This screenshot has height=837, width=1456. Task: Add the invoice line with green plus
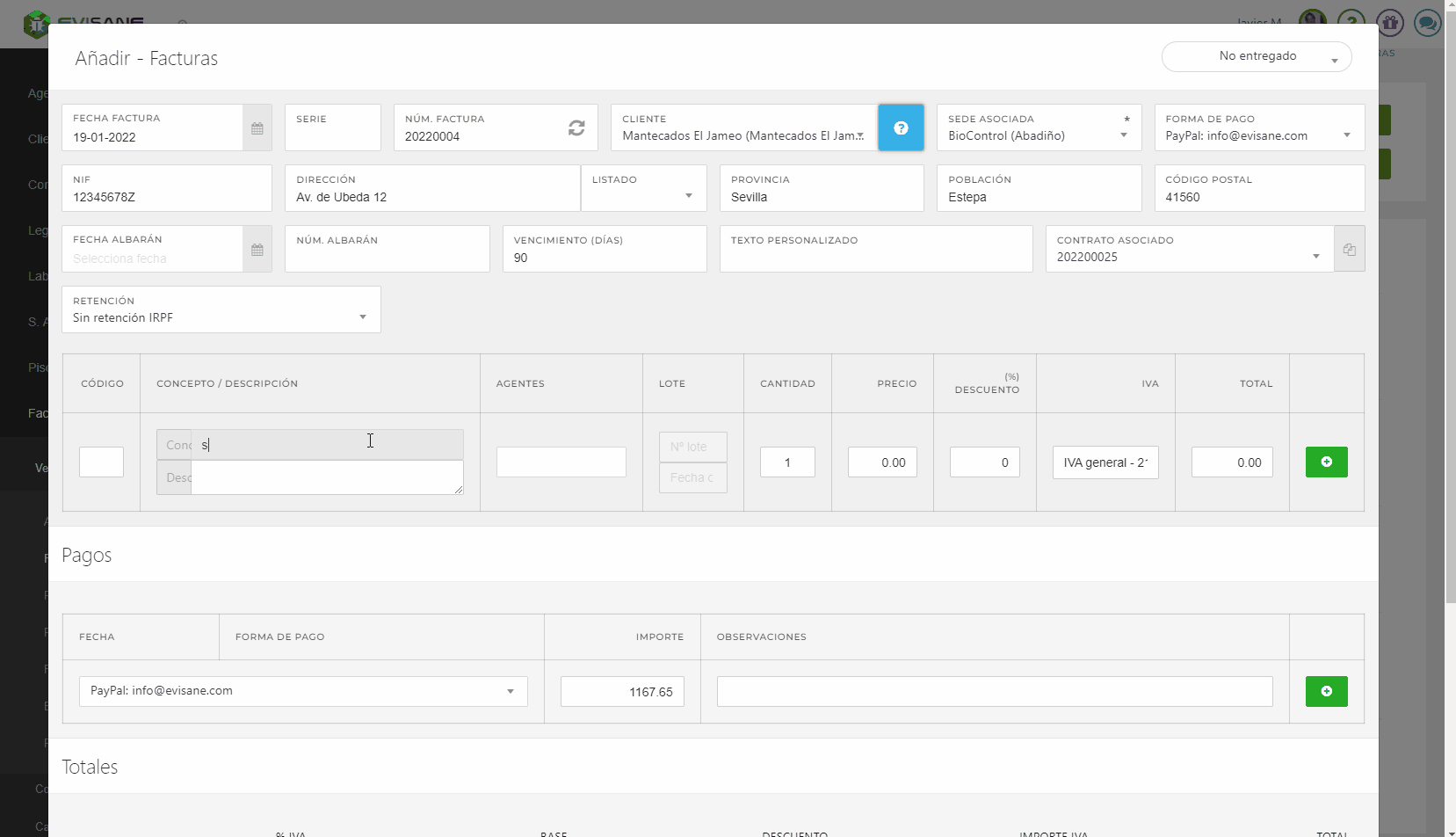1326,462
